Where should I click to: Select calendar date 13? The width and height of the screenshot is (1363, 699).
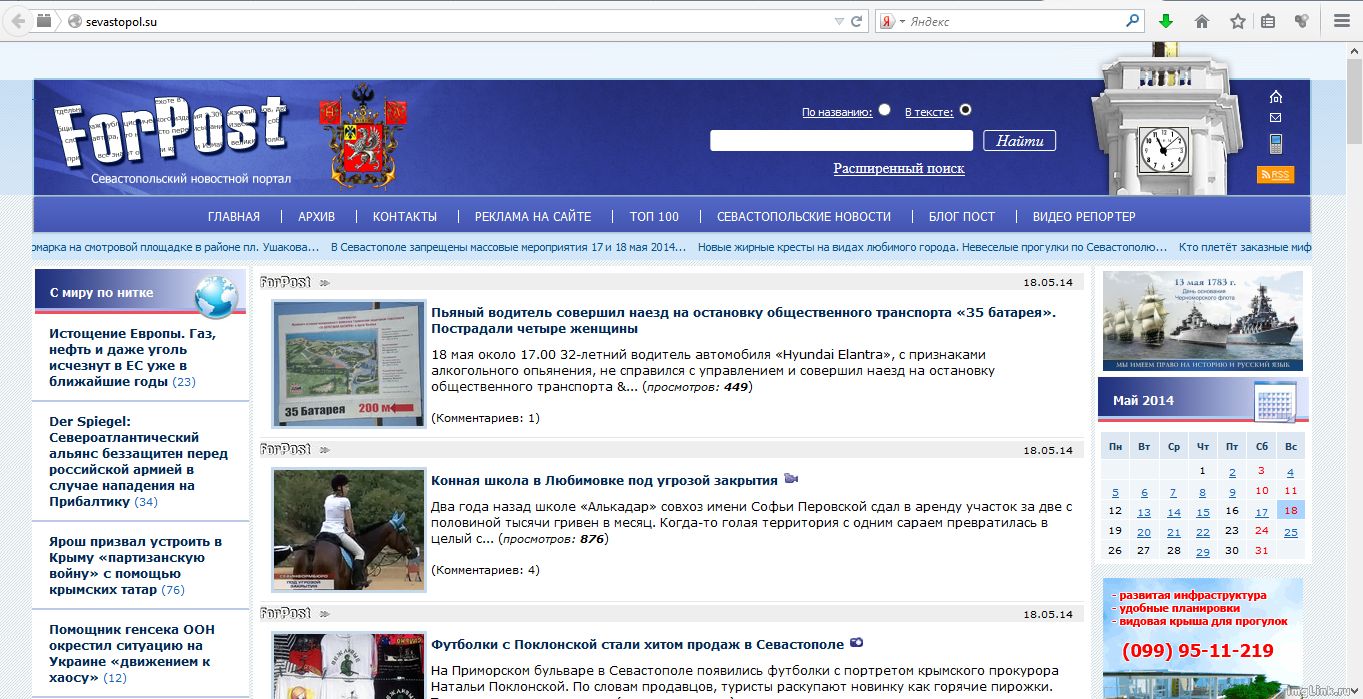pos(1144,512)
